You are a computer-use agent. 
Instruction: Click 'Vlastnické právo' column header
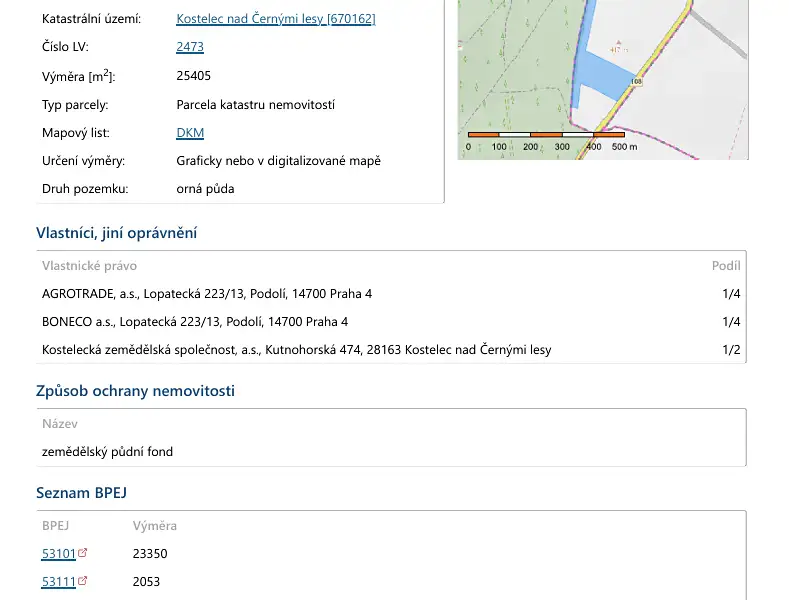tap(89, 266)
